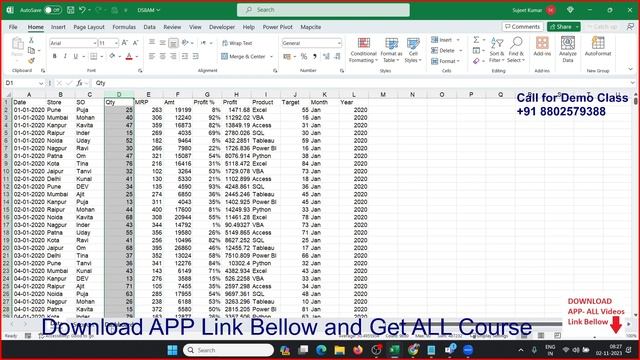The image size is (640, 360).
Task: Click the Save icon in title bar
Action: coord(71,10)
